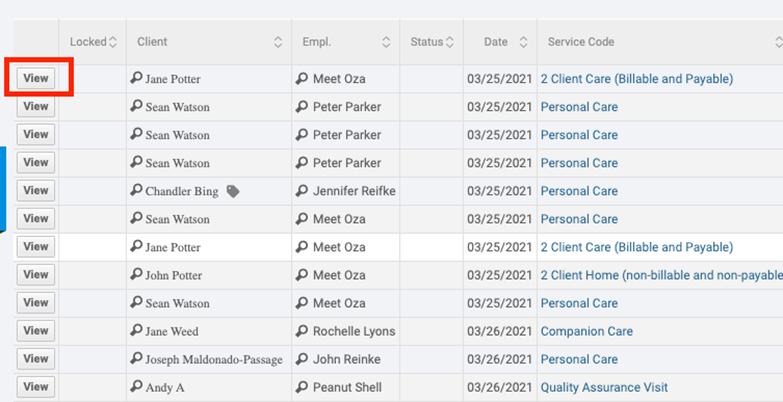Sort the table by Empl. column
This screenshot has width=783, height=402.
pyautogui.click(x=386, y=42)
